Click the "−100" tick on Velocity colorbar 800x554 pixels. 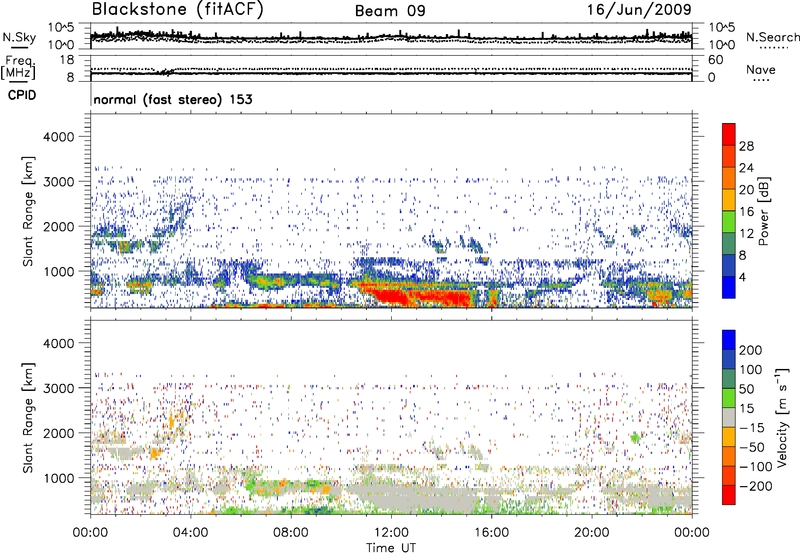click(756, 467)
